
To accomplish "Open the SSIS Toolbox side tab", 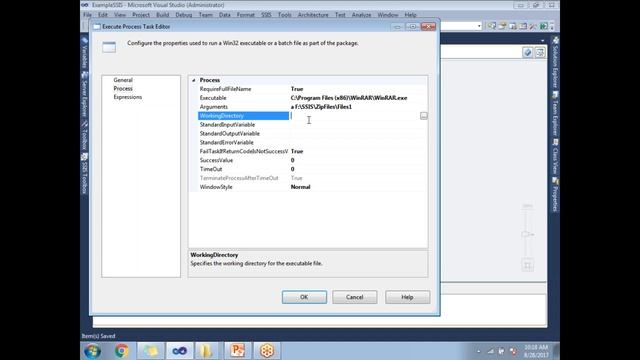I will tap(84, 173).
